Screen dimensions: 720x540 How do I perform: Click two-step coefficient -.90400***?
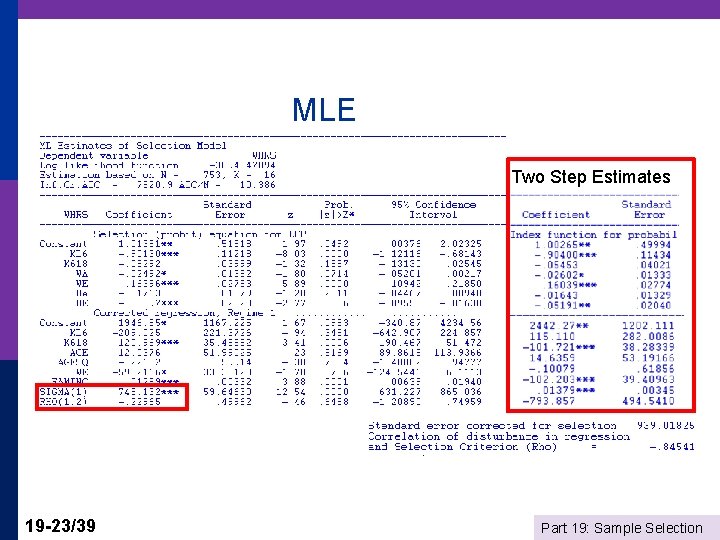click(x=565, y=255)
